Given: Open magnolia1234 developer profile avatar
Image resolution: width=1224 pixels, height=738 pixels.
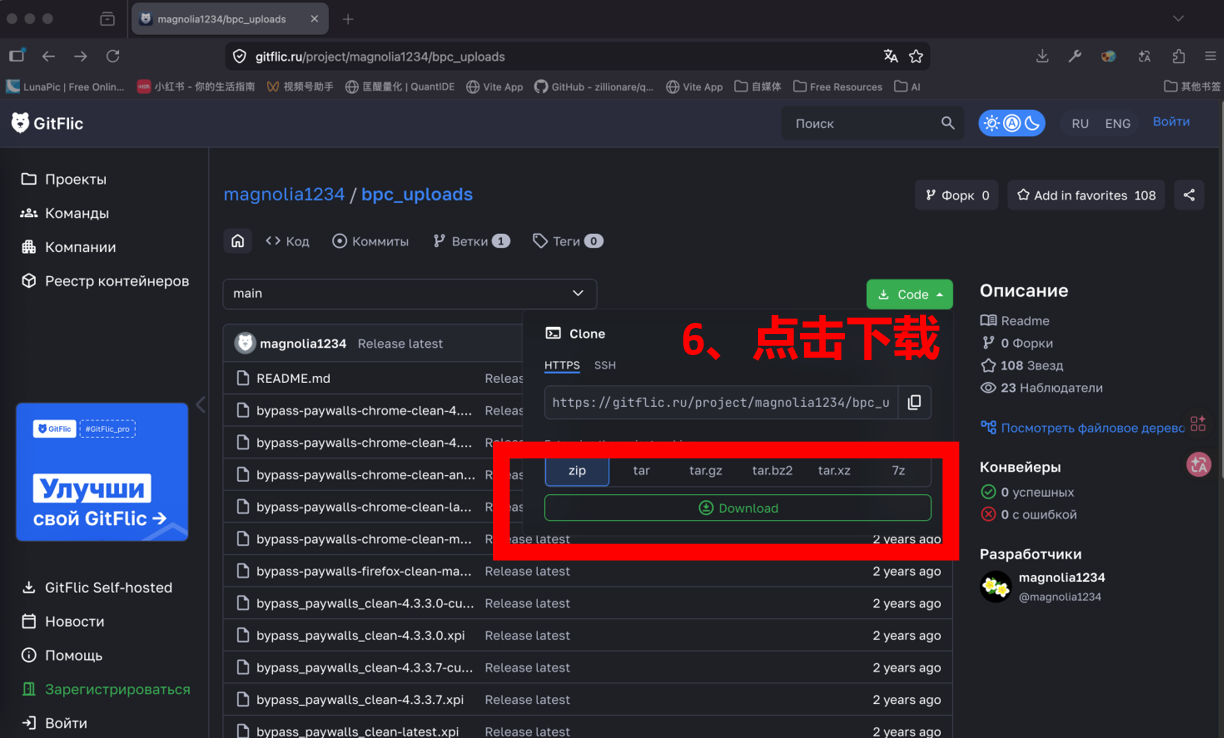Looking at the screenshot, I should pos(995,587).
